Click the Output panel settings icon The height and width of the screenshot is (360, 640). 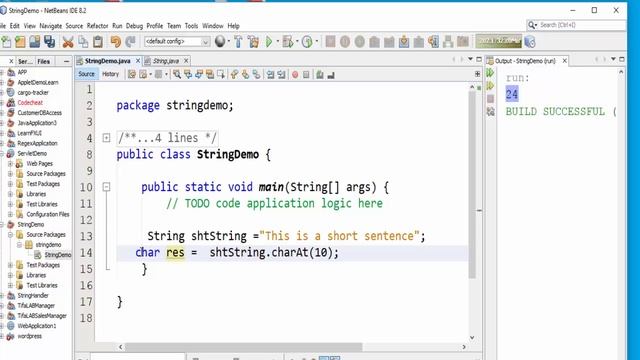point(490,111)
